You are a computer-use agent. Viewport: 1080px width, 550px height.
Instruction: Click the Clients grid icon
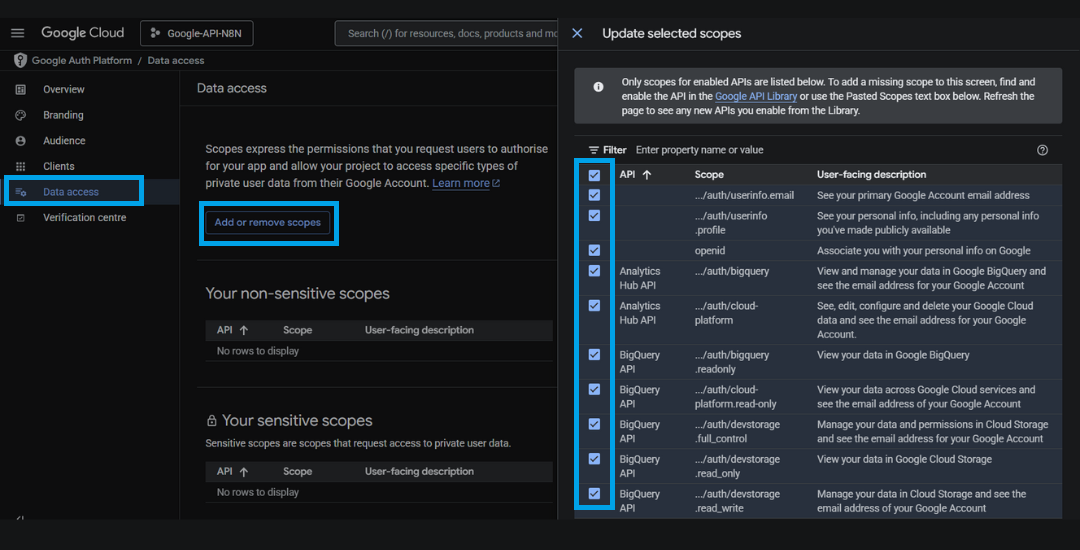(x=21, y=166)
